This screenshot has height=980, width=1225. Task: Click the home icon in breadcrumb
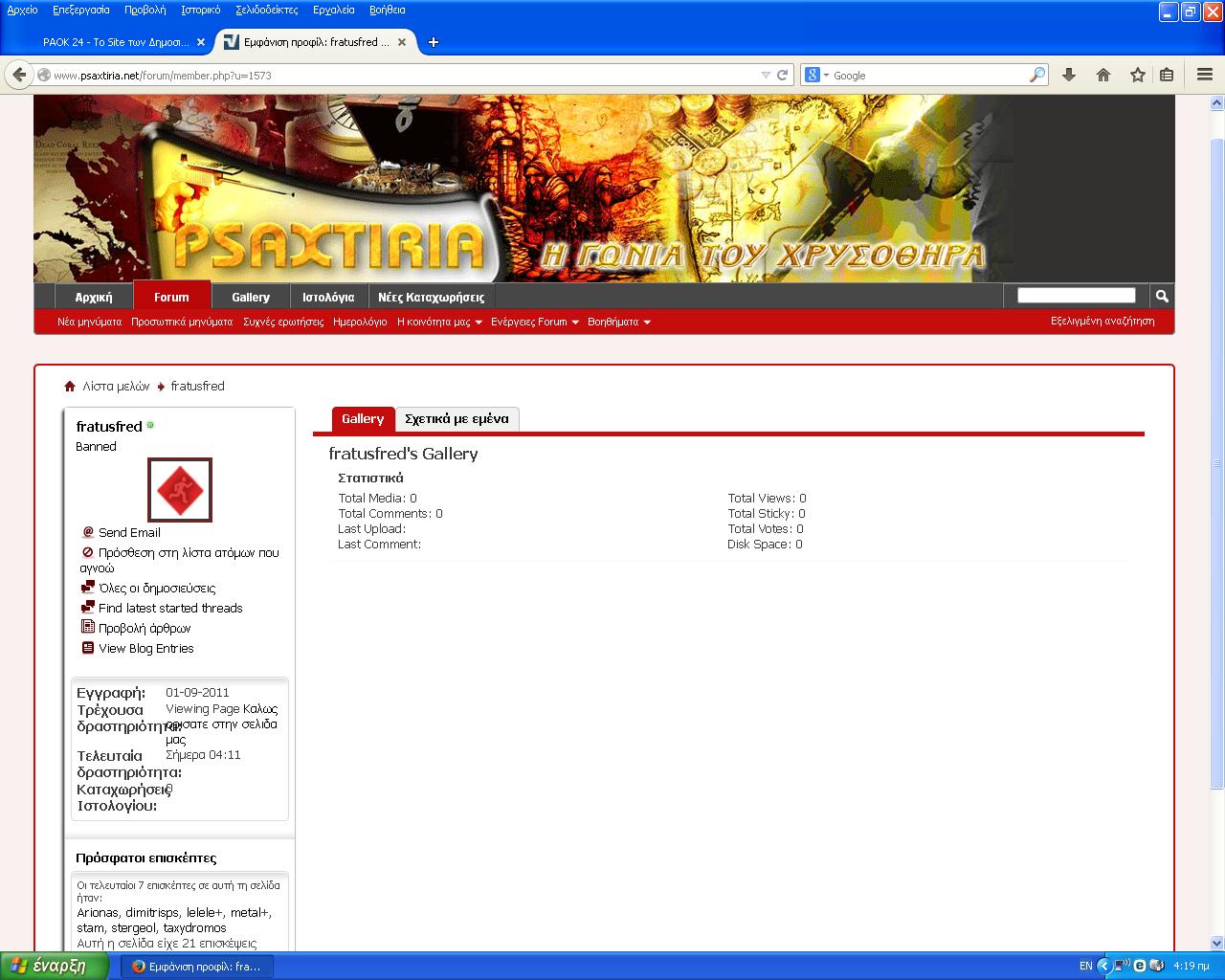[x=70, y=387]
